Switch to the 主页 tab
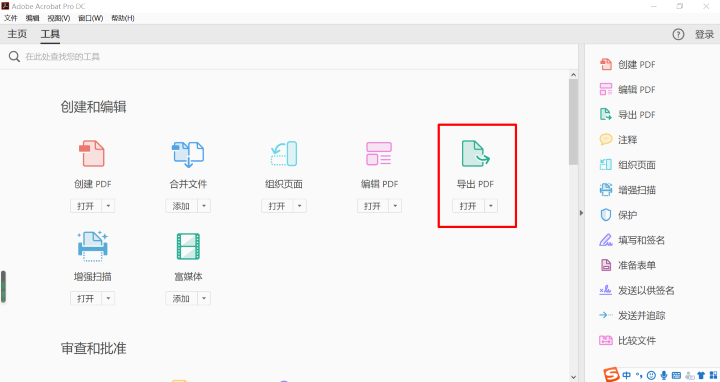This screenshot has height=382, width=720. point(17,34)
